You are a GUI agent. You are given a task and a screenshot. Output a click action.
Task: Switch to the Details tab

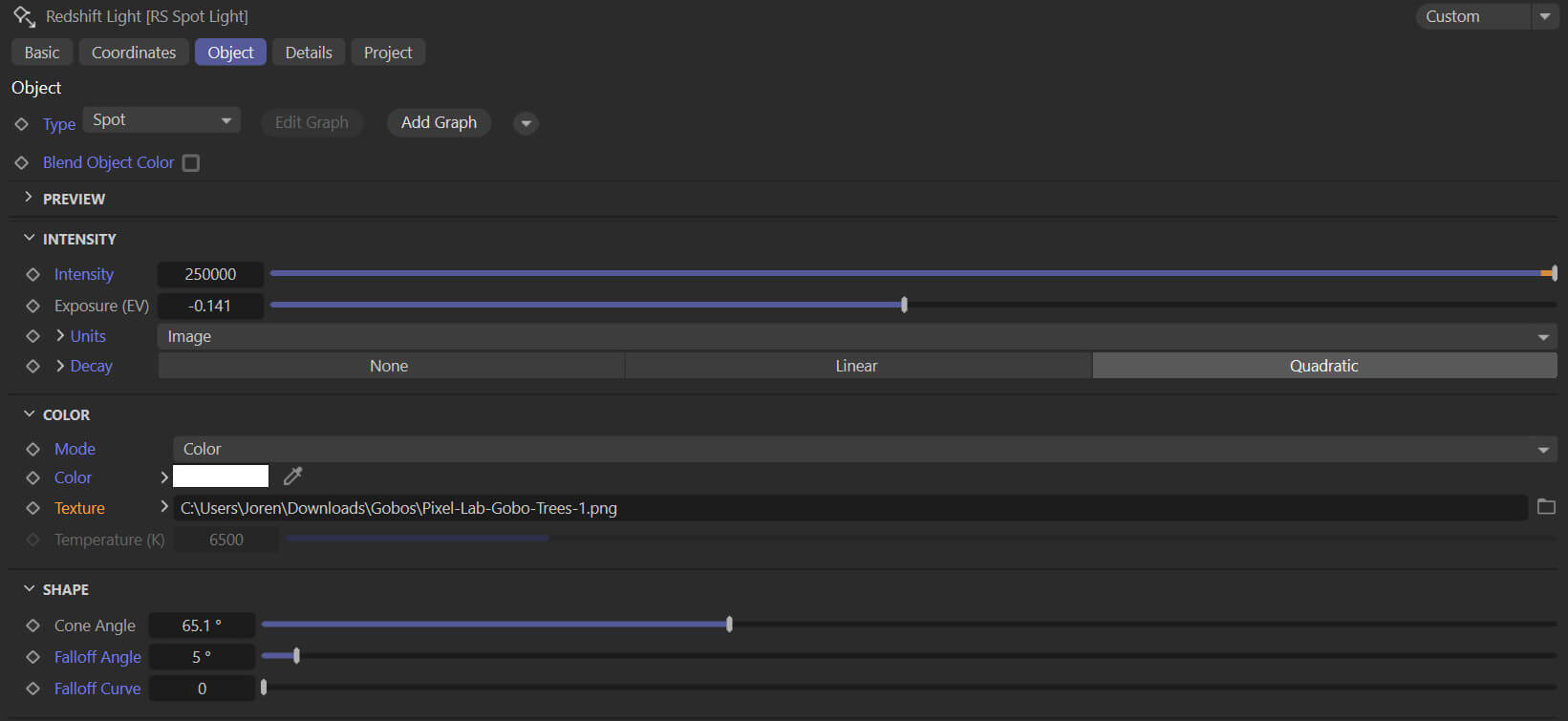309,53
